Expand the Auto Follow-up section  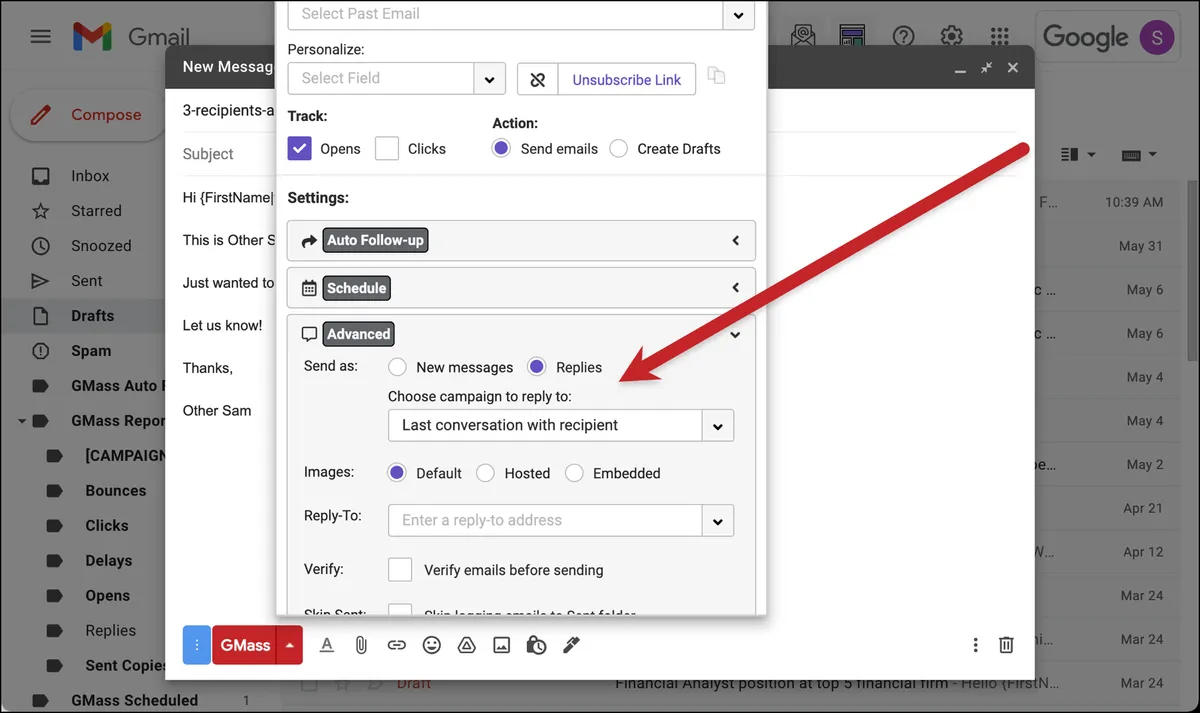[521, 241]
